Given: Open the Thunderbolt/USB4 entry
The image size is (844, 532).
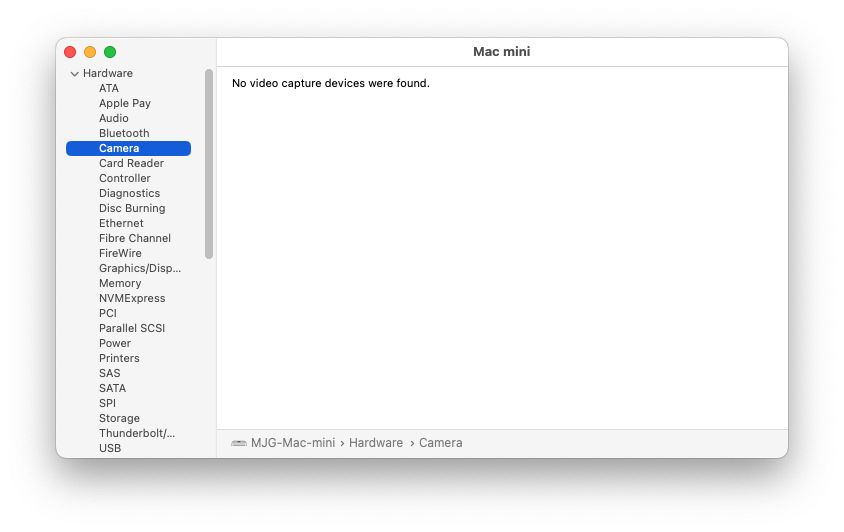Looking at the screenshot, I should 137,433.
